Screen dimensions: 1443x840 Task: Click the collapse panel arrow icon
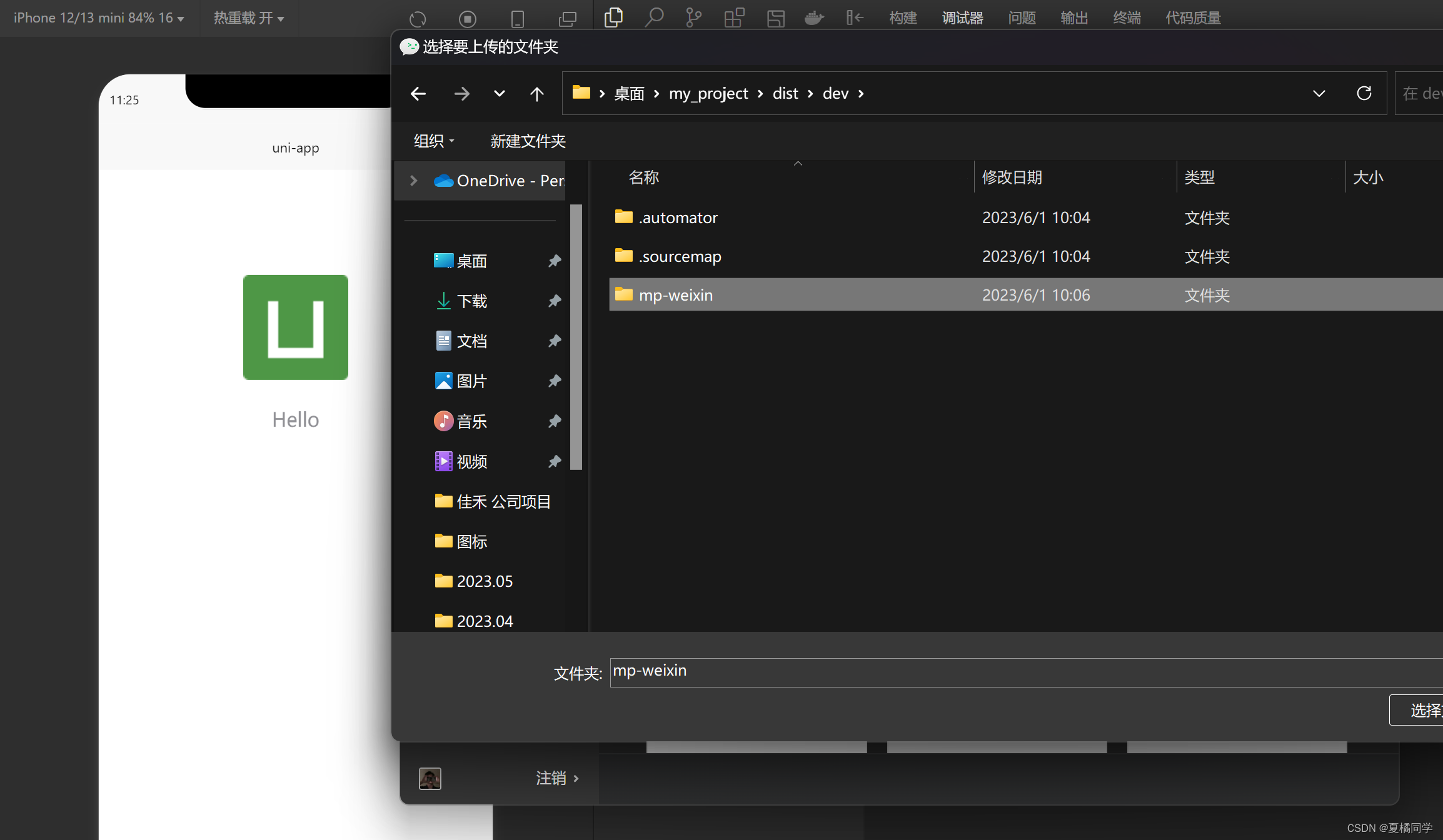[x=854, y=17]
